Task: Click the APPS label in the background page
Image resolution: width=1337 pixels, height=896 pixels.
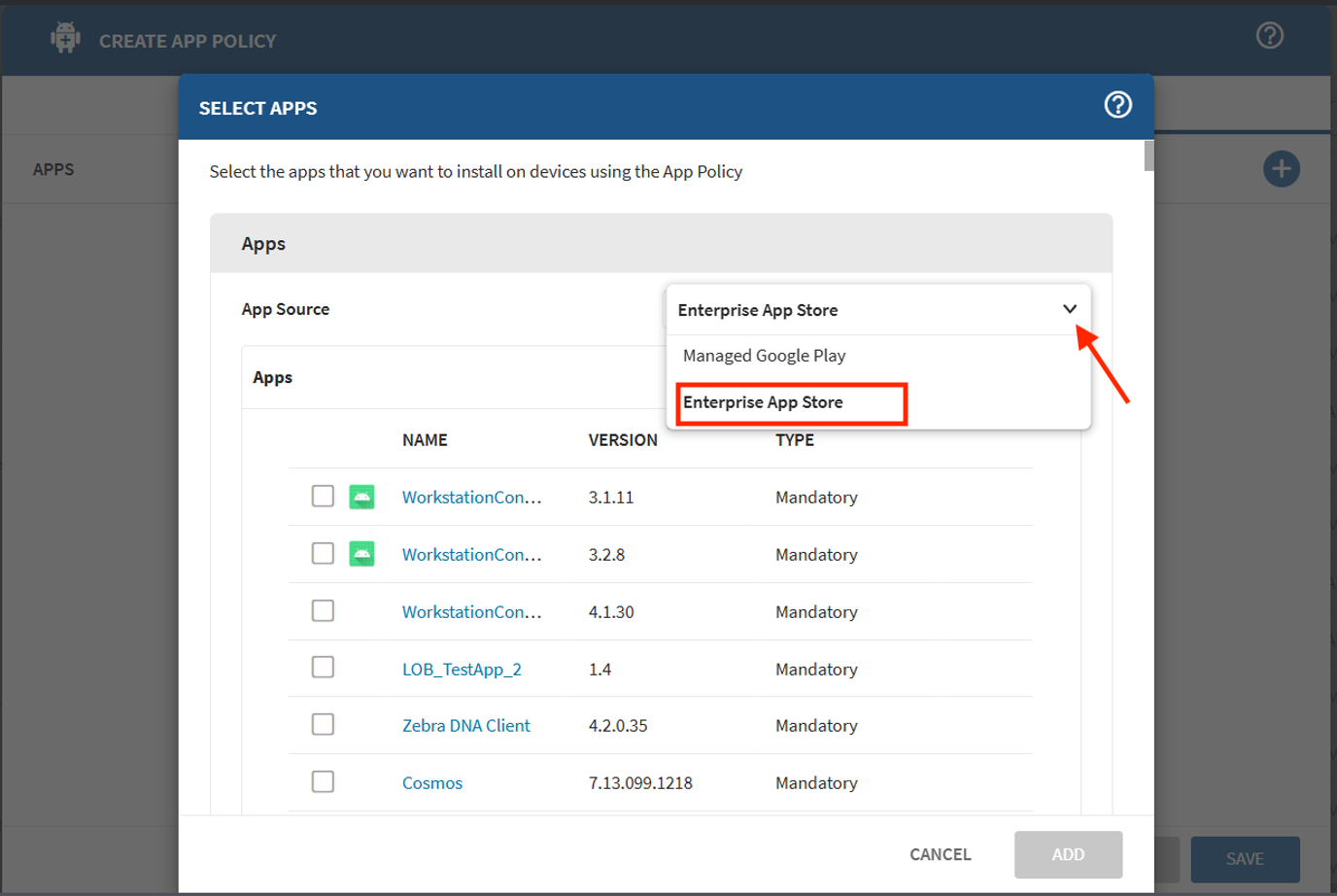Action: pyautogui.click(x=53, y=169)
